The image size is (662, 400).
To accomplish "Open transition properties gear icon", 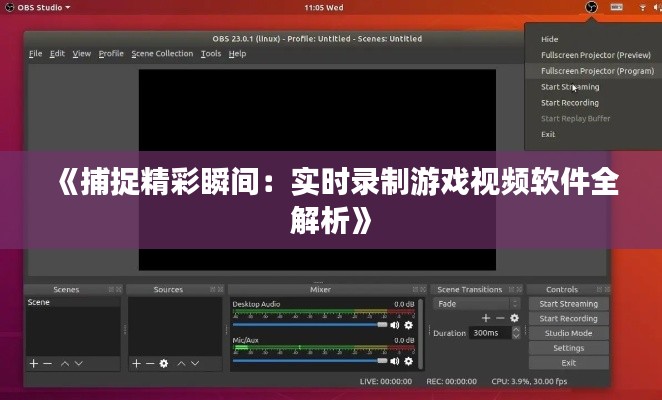I will pos(514,318).
